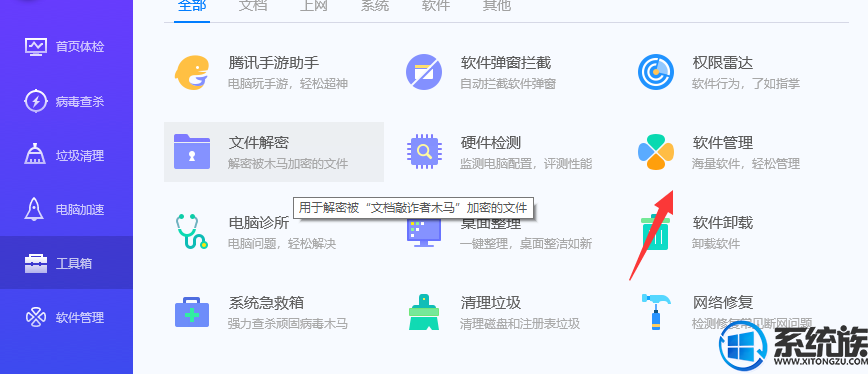The height and width of the screenshot is (374, 868).
Task: Click the description 卸载软件
Action: click(716, 244)
